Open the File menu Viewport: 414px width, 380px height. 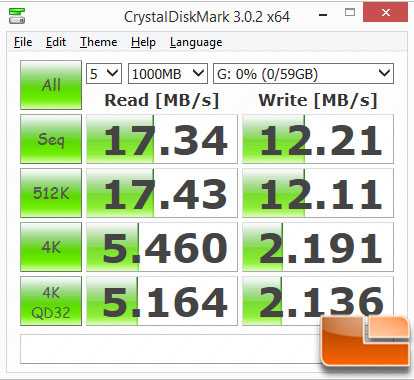(23, 42)
